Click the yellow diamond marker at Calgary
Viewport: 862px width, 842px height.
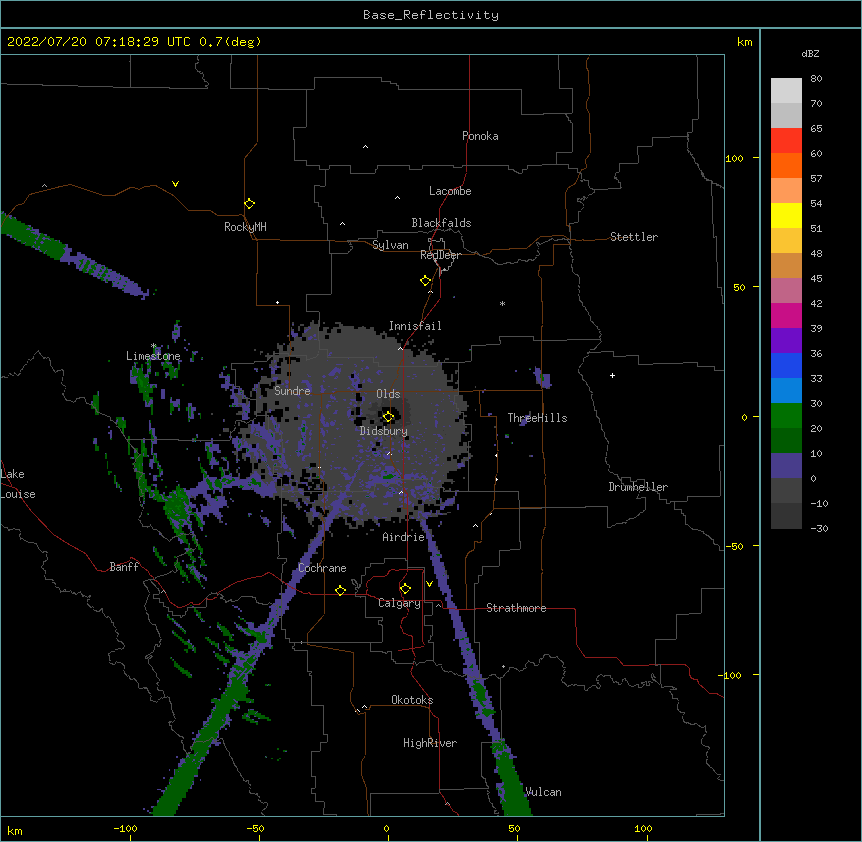[405, 589]
